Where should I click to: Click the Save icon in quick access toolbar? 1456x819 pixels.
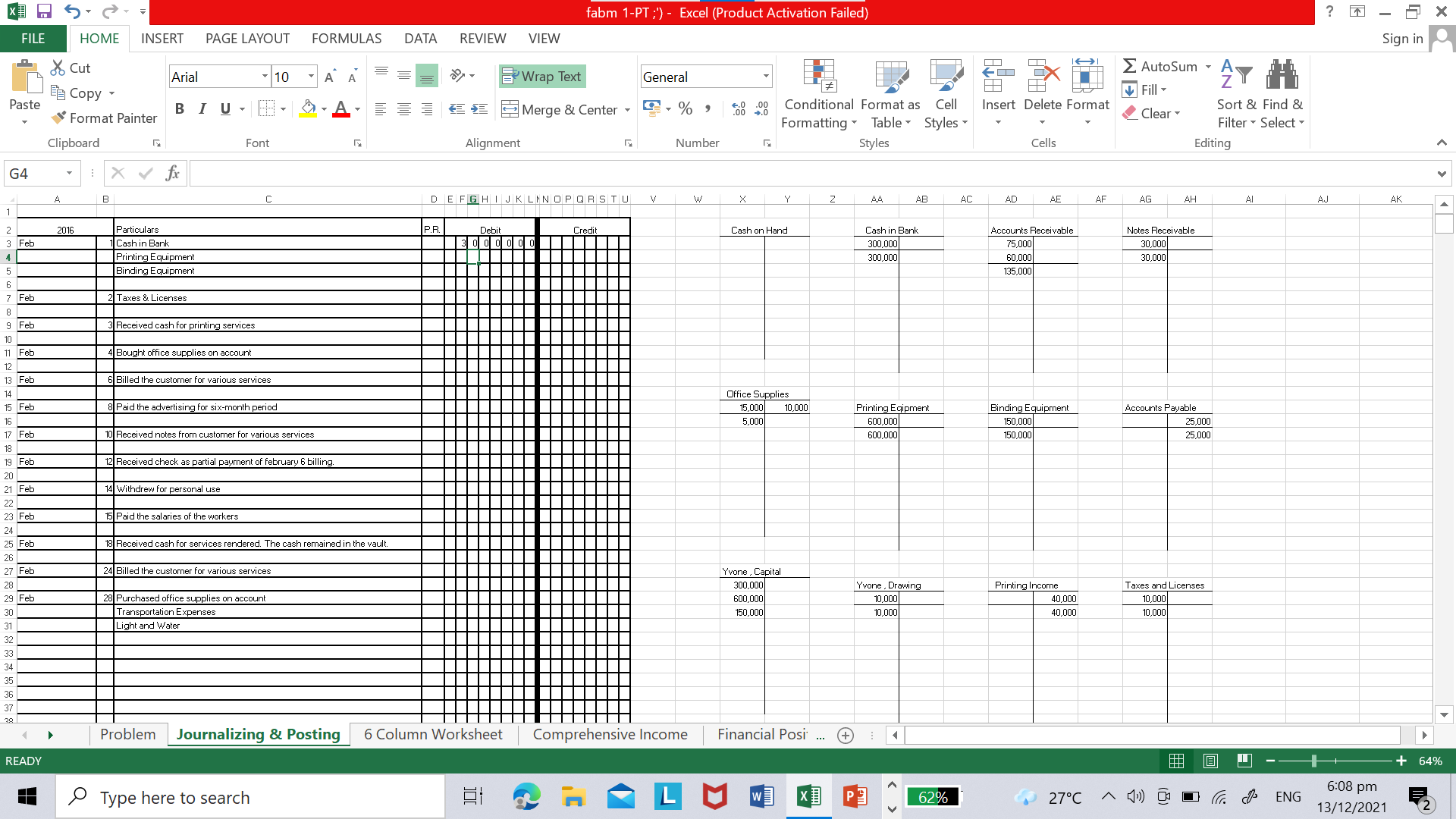(x=44, y=12)
